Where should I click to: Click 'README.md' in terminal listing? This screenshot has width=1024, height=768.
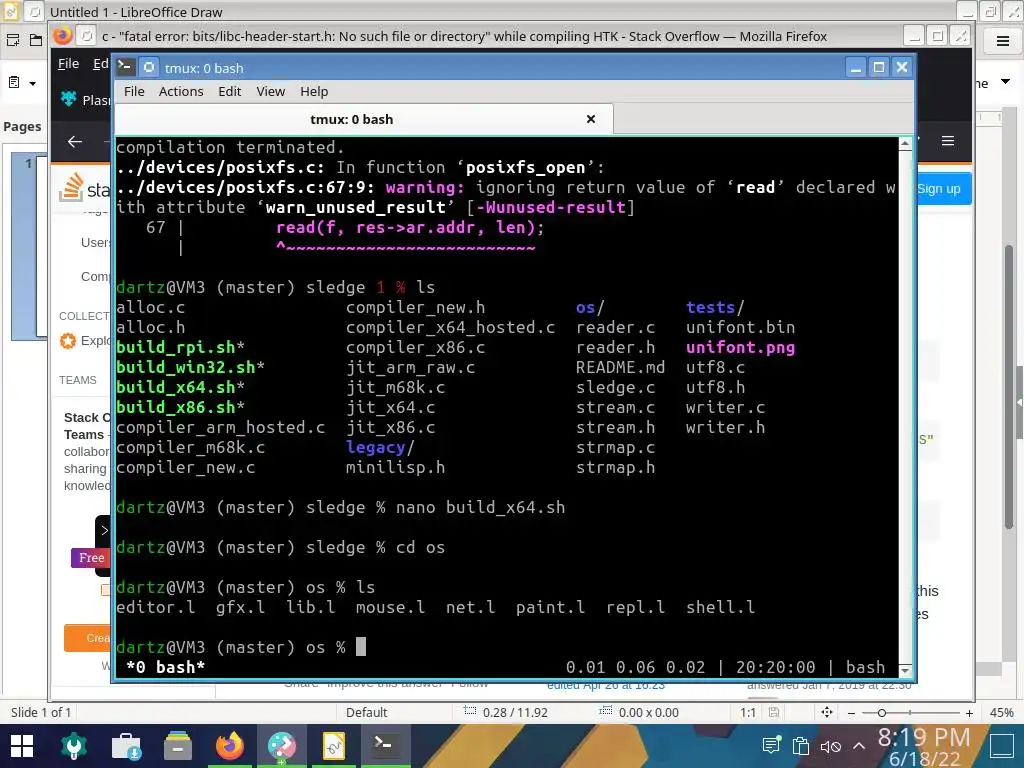(x=620, y=368)
